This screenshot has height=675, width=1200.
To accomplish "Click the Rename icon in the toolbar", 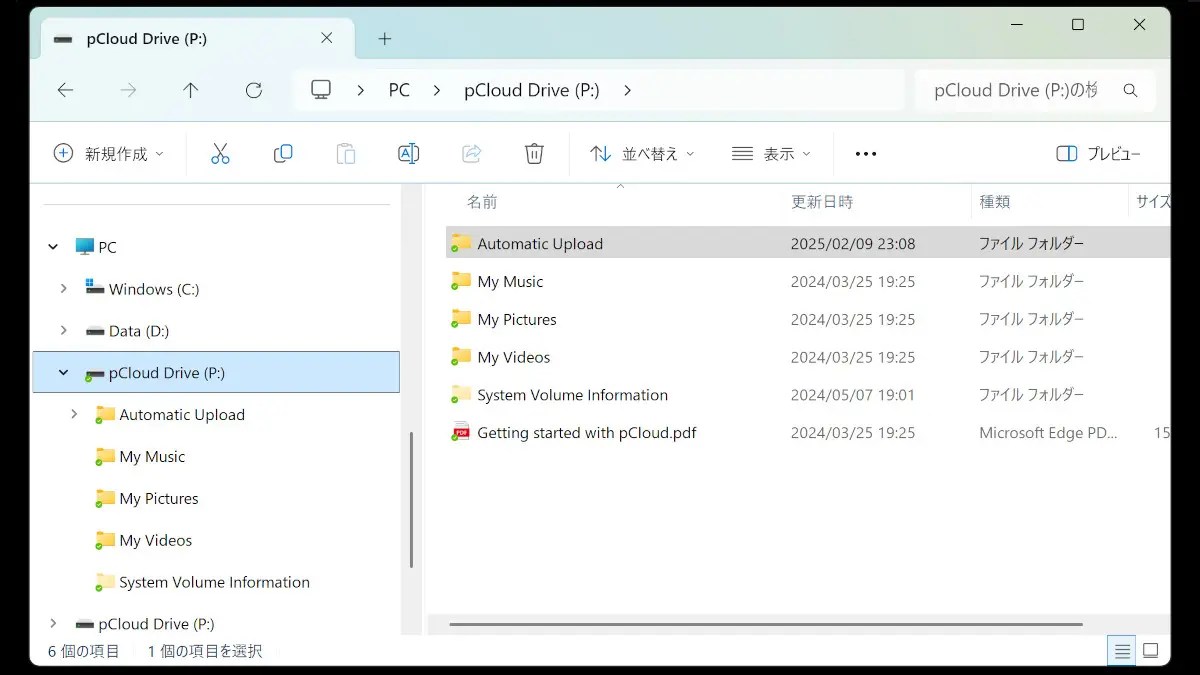I will click(x=408, y=153).
